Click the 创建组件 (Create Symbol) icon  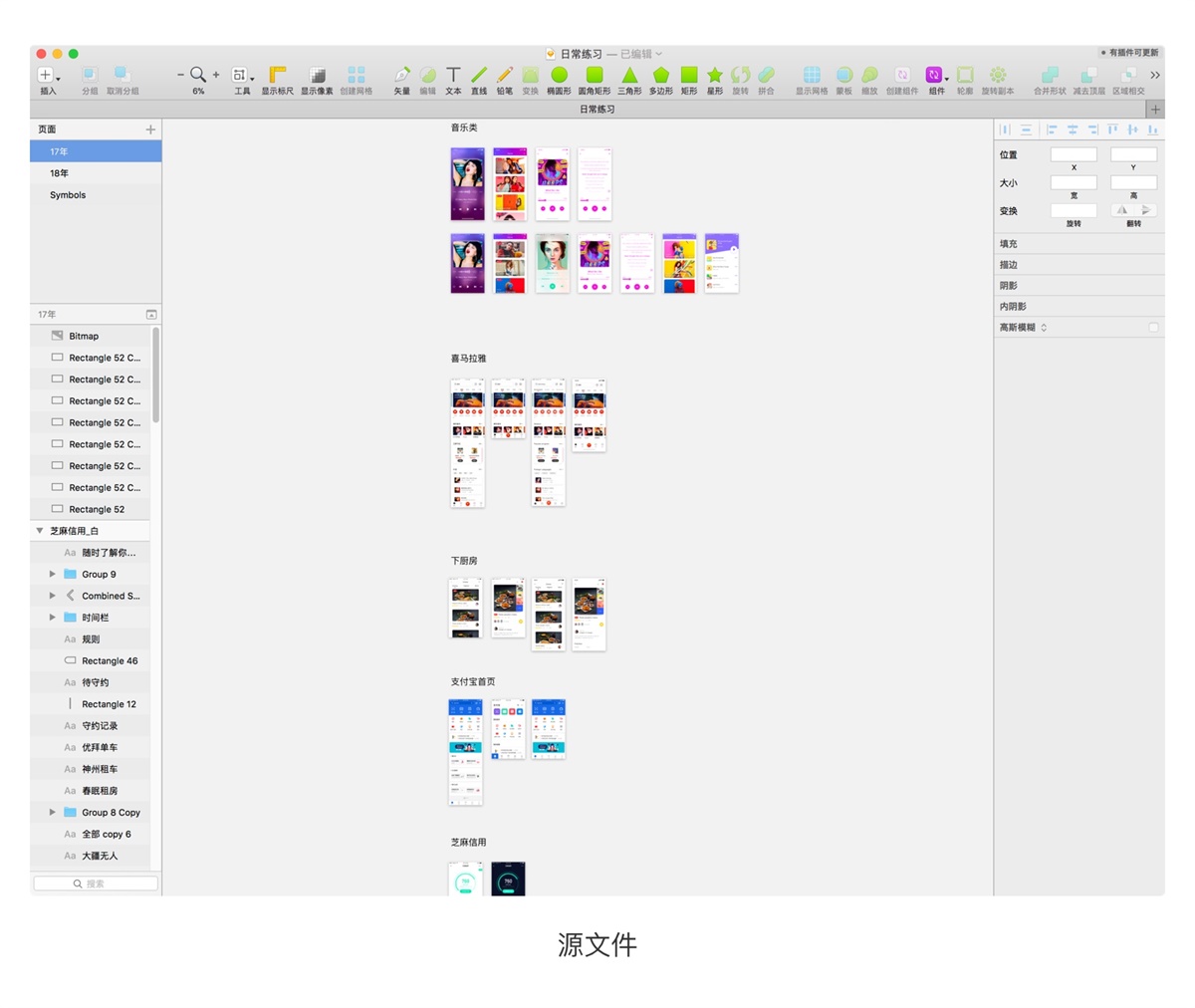pyautogui.click(x=902, y=75)
